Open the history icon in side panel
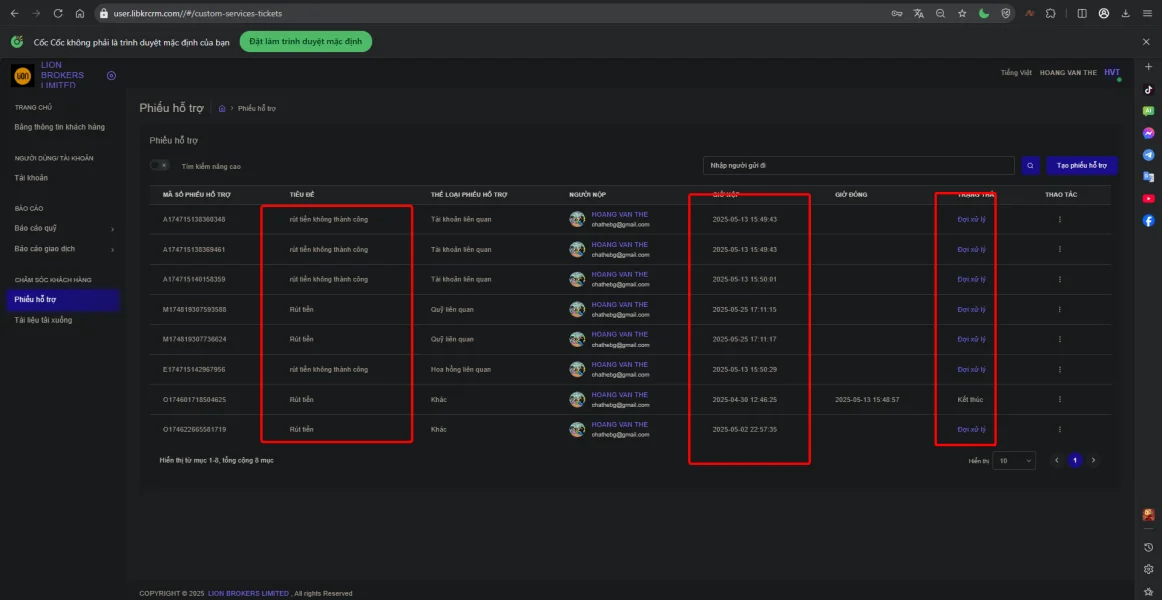Viewport: 1162px width, 600px height. (x=1149, y=547)
